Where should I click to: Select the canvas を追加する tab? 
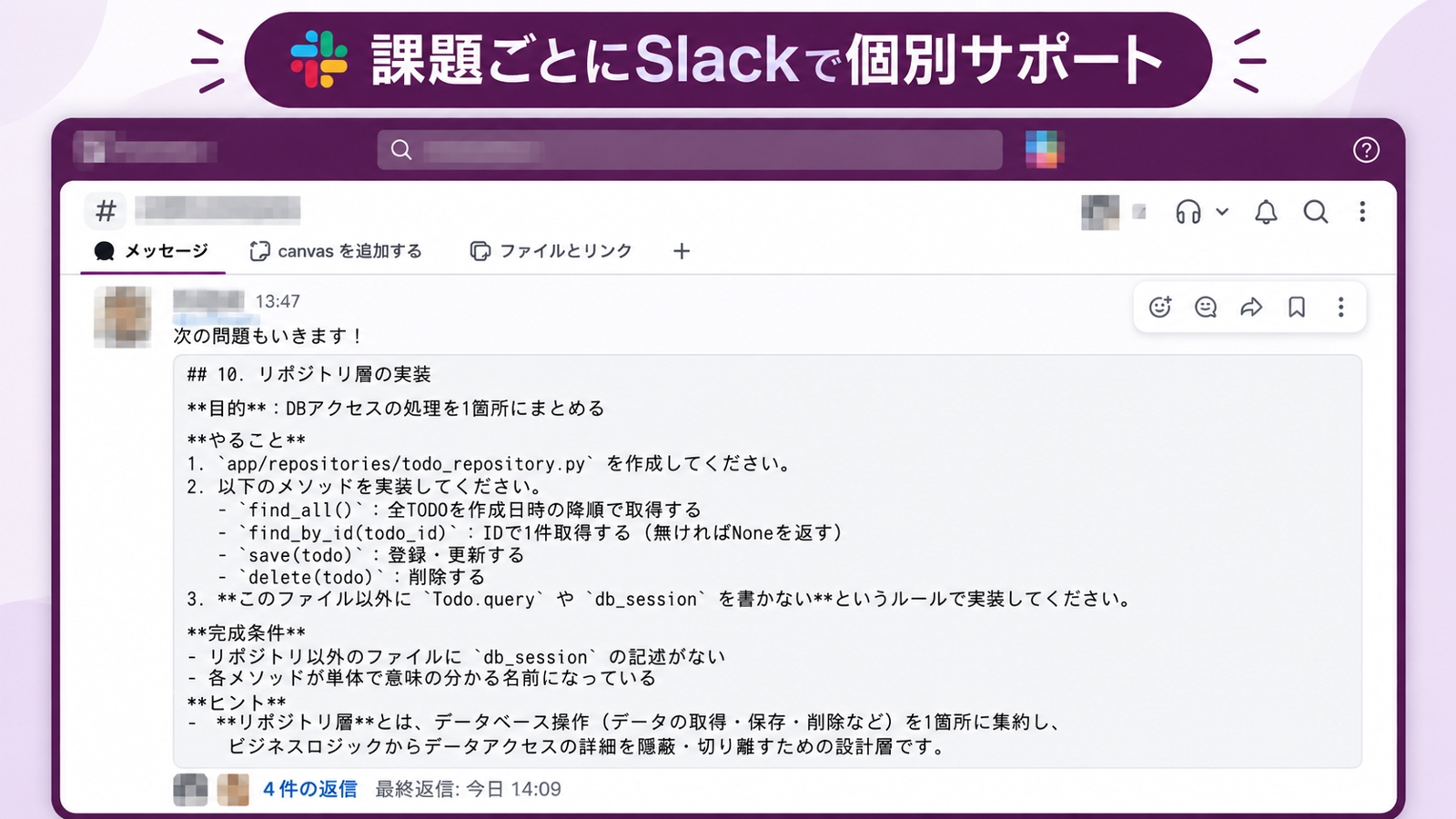tap(336, 251)
